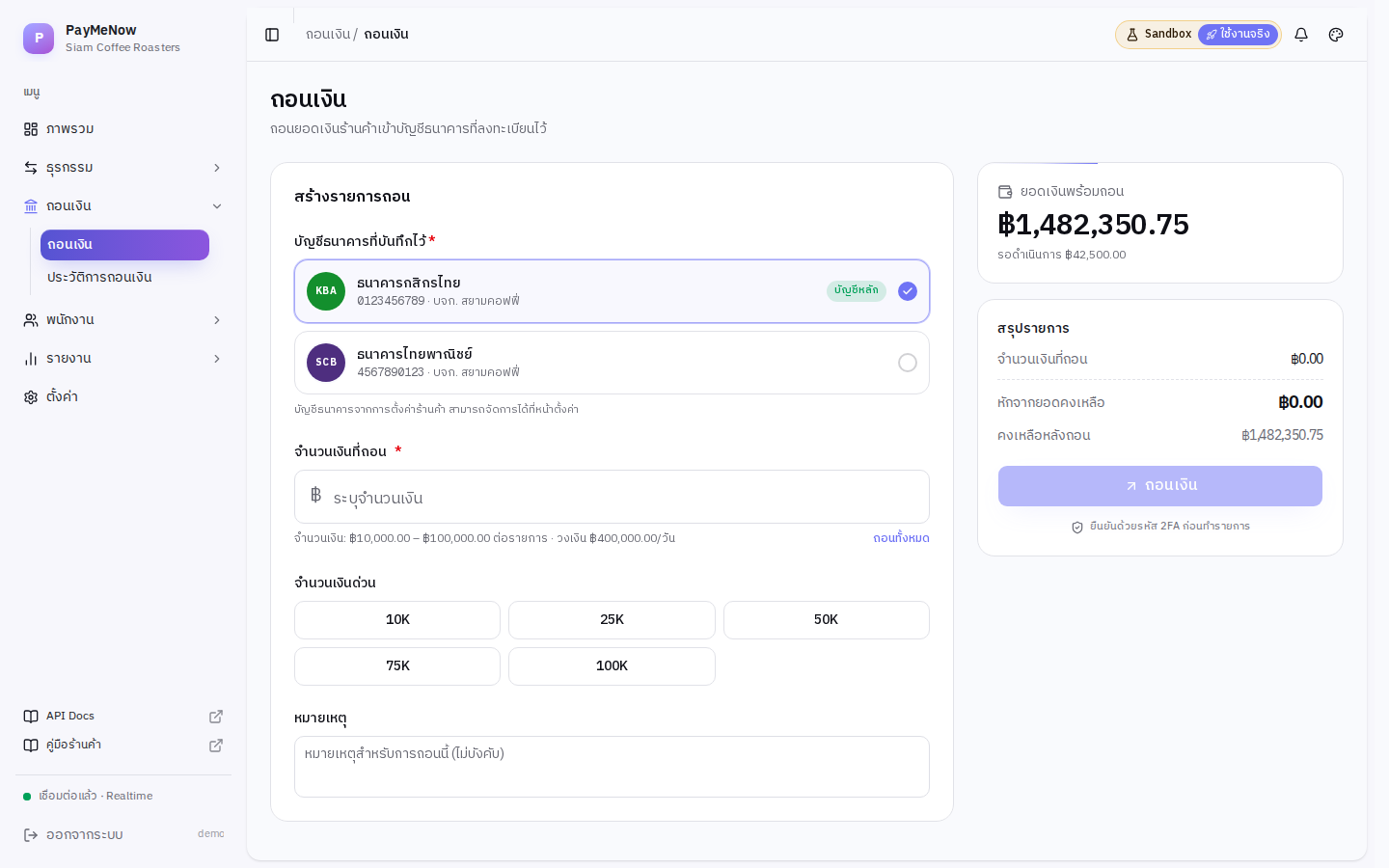Click the SCB bank logo

tap(326, 363)
